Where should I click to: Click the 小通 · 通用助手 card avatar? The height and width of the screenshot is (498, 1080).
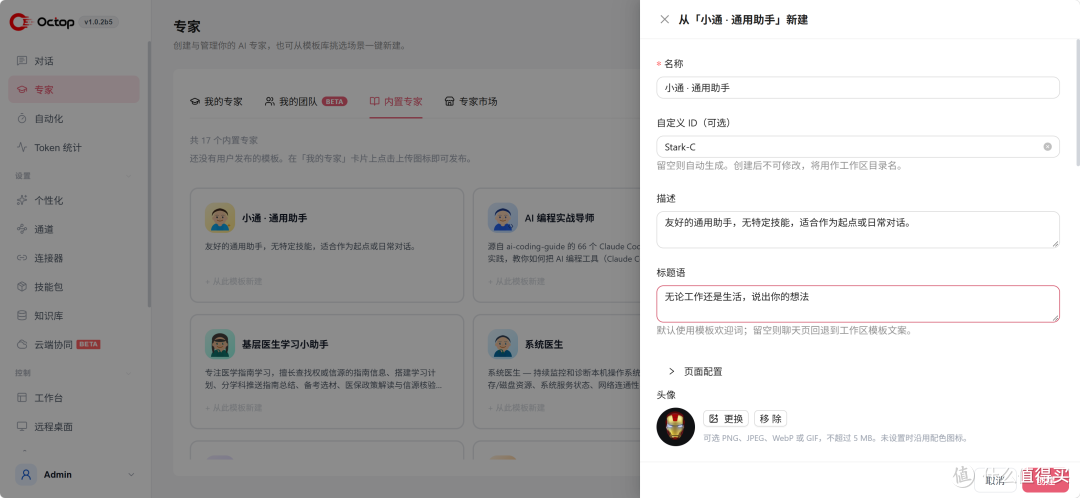pyautogui.click(x=220, y=218)
